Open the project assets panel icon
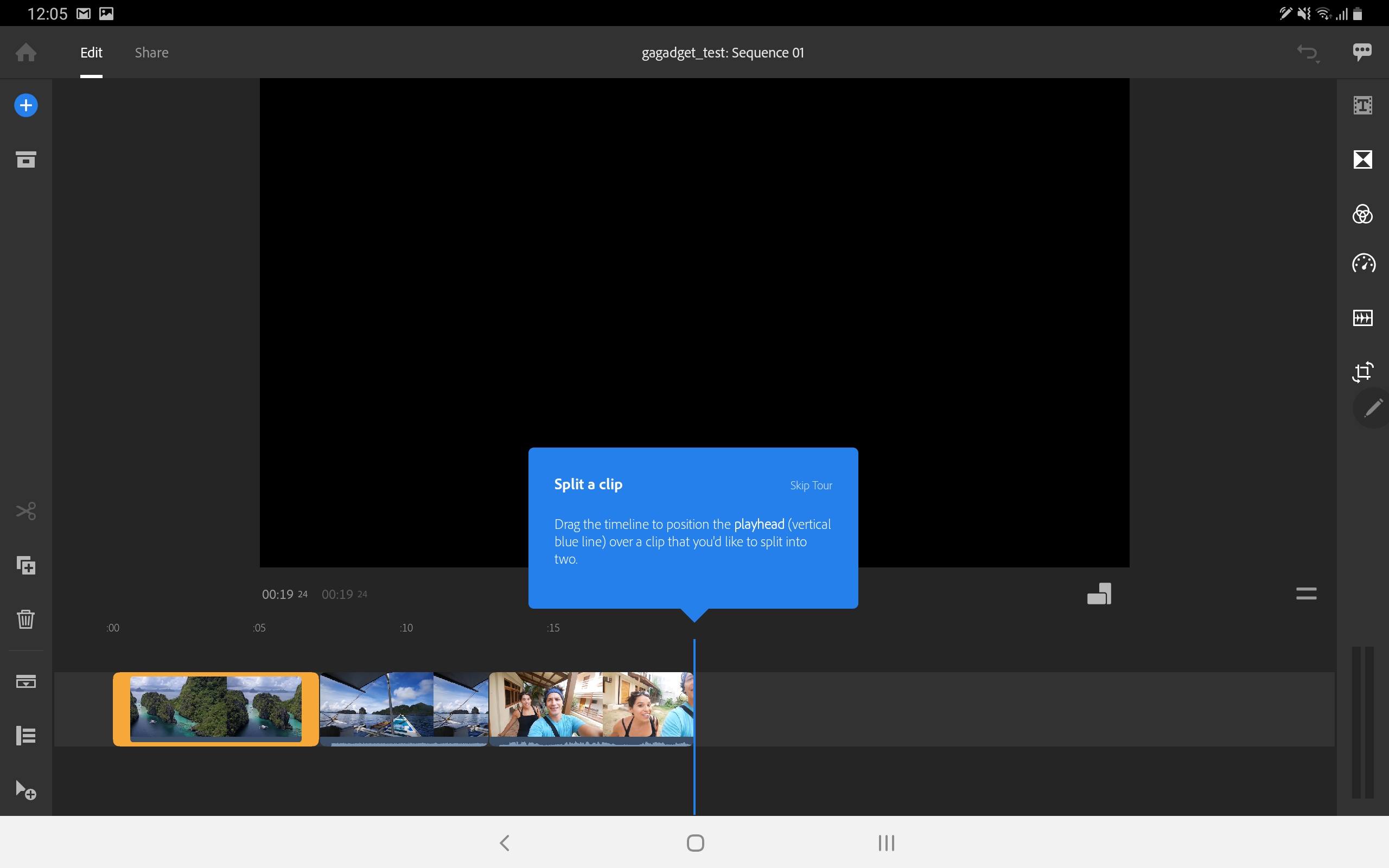 pos(26,159)
